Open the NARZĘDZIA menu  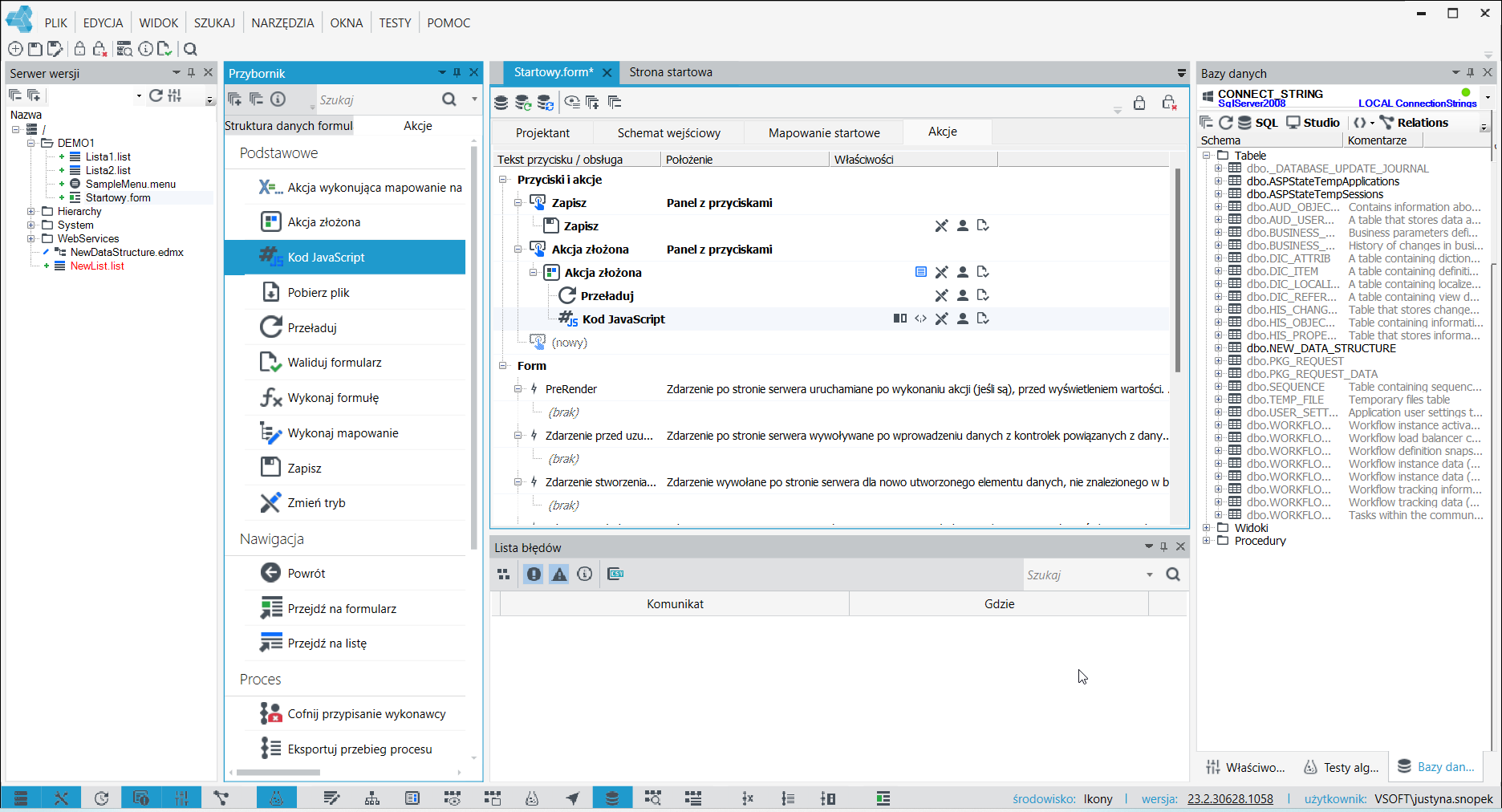tap(282, 23)
